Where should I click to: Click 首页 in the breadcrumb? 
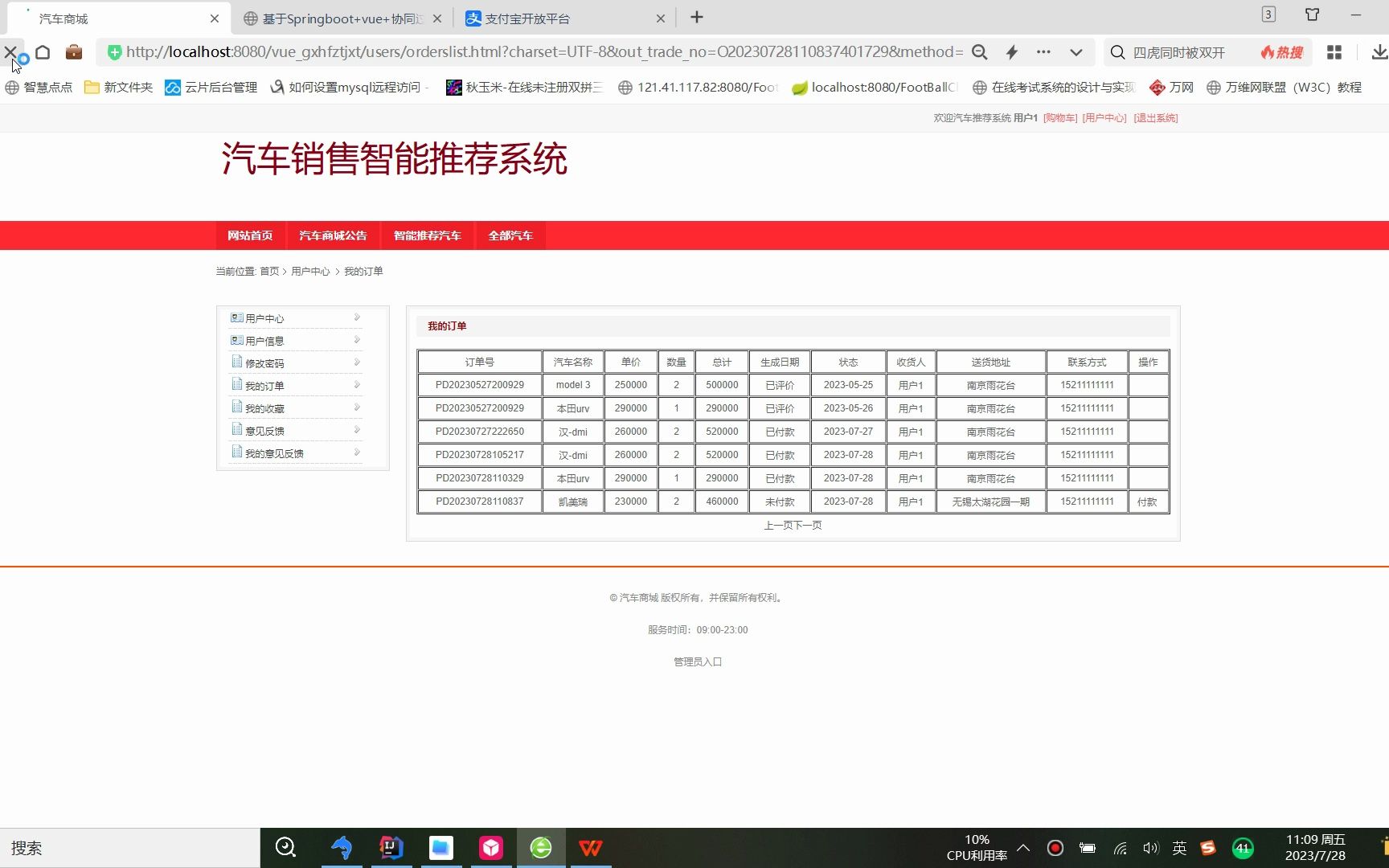[269, 272]
